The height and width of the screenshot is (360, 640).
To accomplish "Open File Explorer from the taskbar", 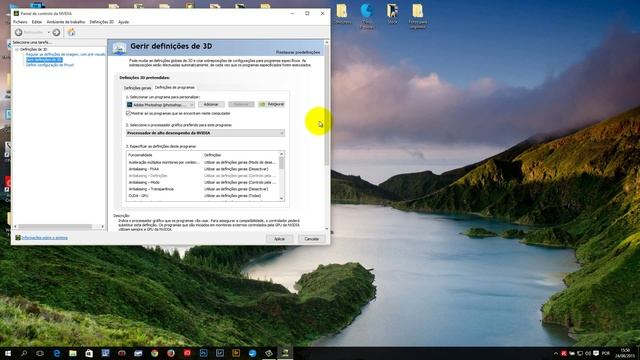I will (x=73, y=353).
